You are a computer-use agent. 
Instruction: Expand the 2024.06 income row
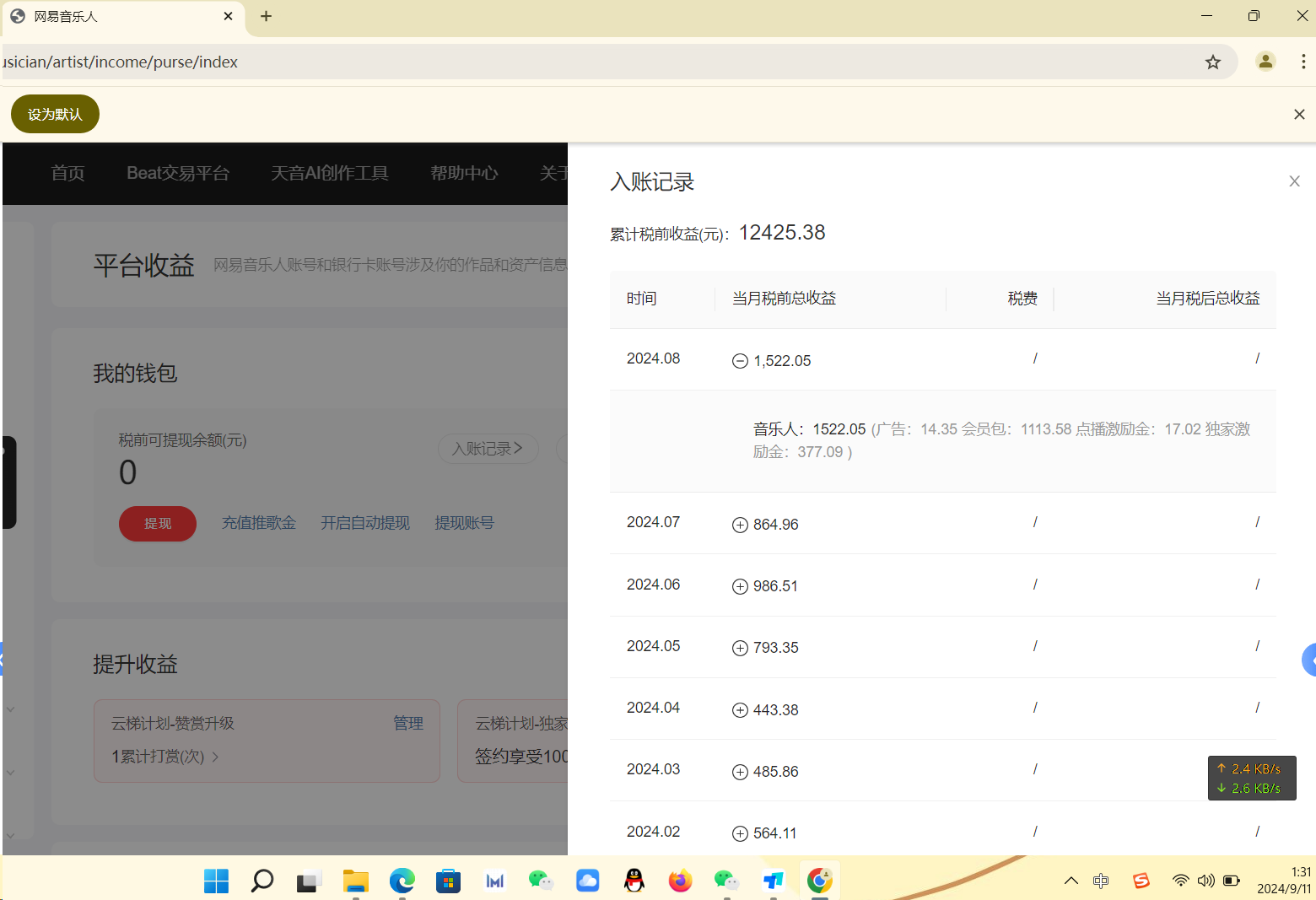click(x=740, y=586)
